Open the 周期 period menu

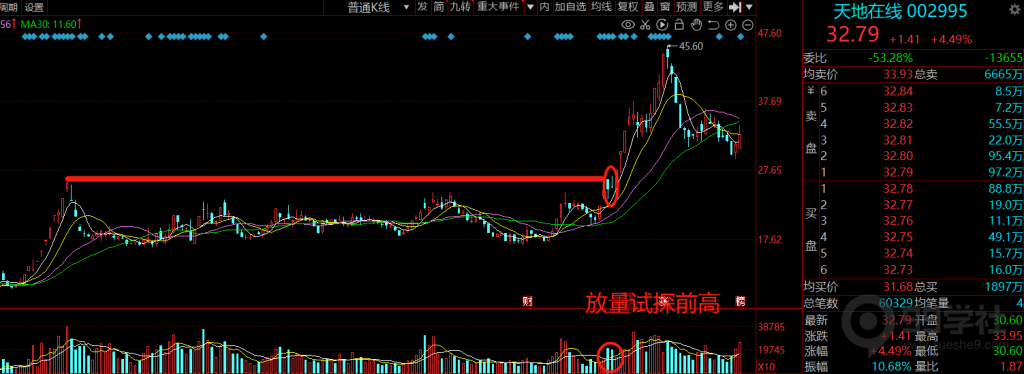9,7
